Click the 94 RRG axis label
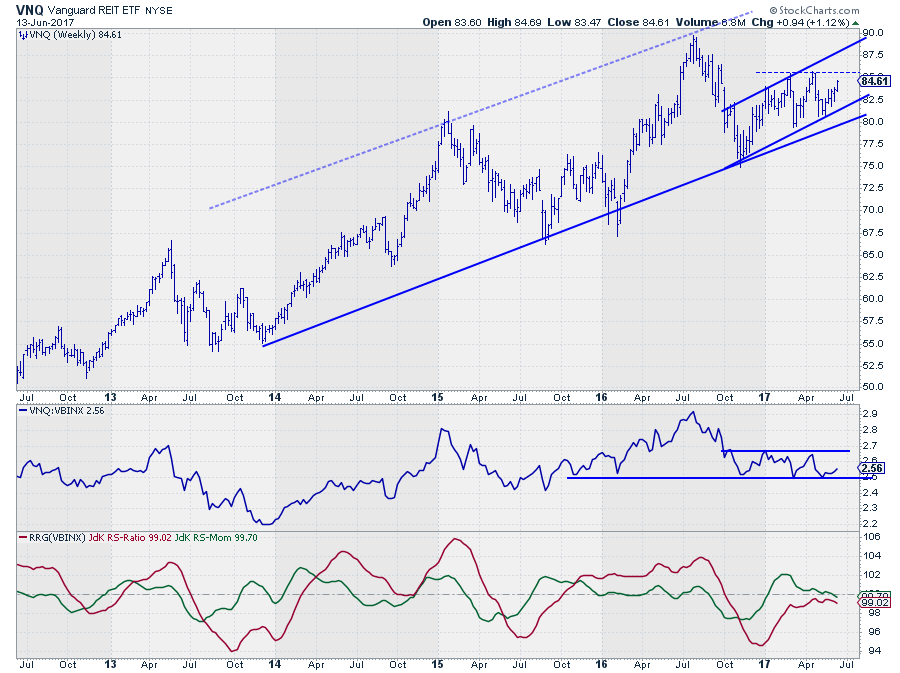Viewport: 900px width, 673px height. [873, 651]
